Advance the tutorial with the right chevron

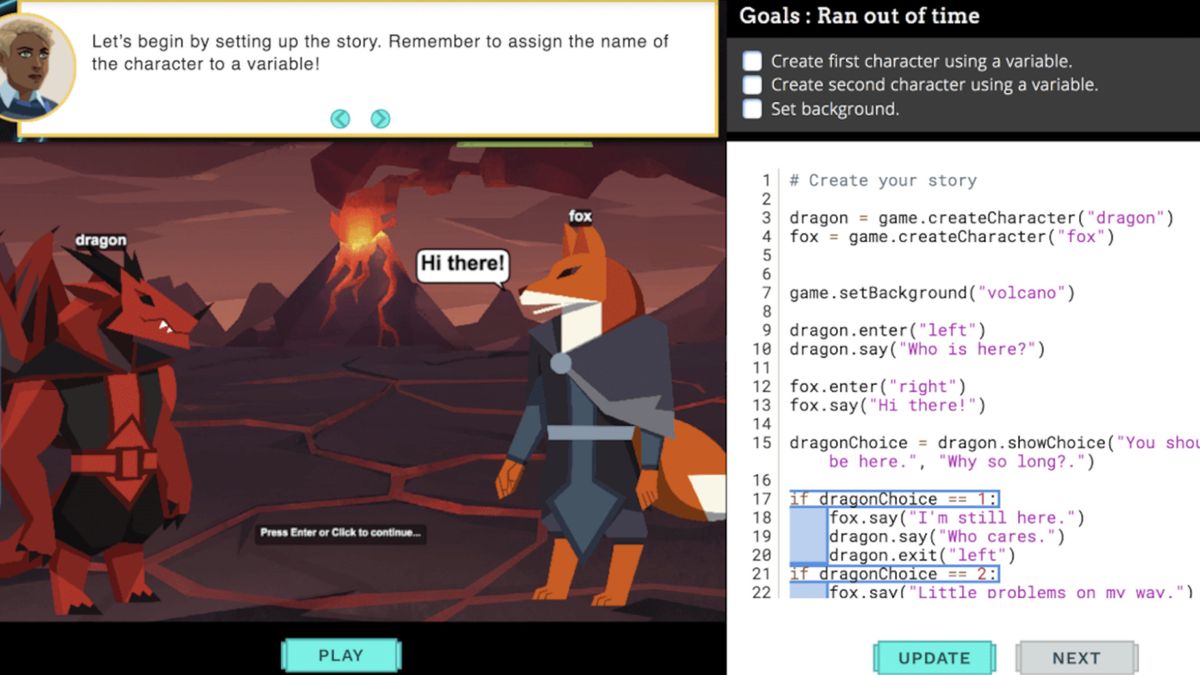[x=379, y=118]
